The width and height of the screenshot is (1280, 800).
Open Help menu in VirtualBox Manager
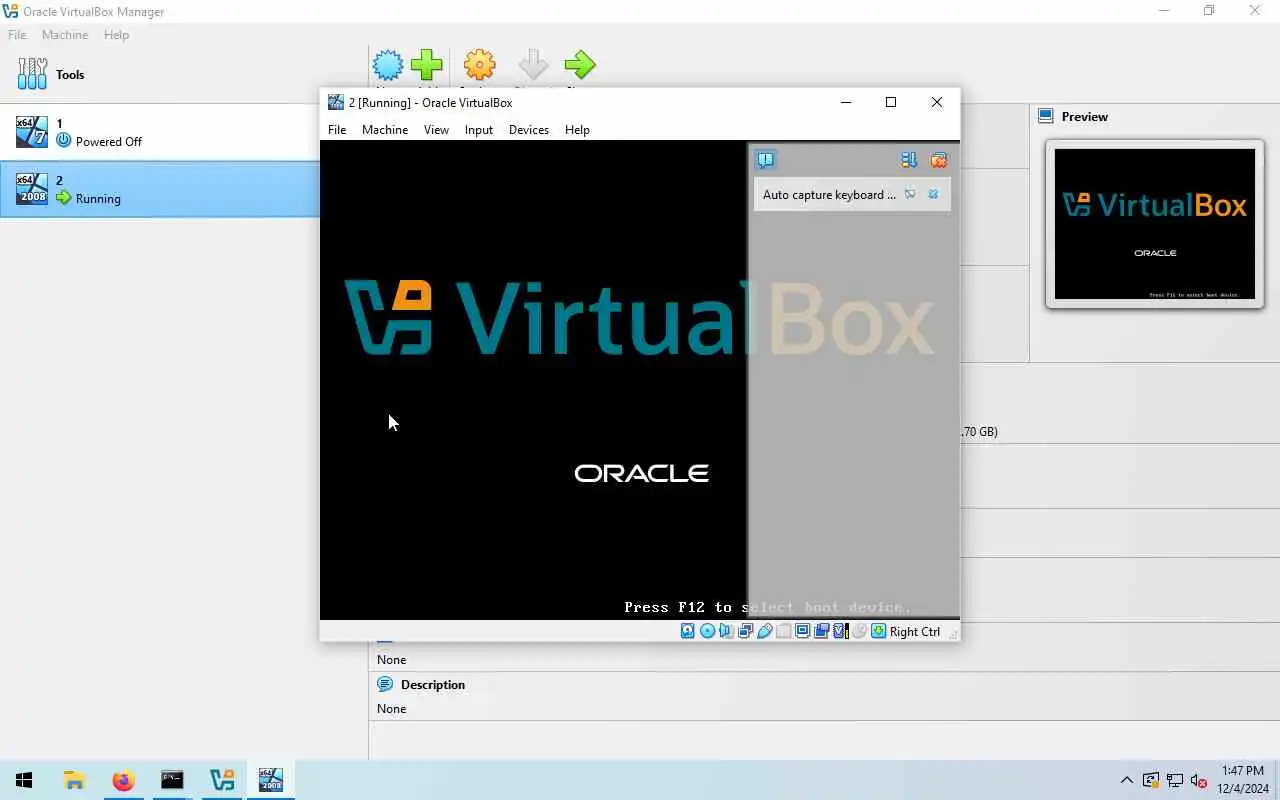click(116, 35)
